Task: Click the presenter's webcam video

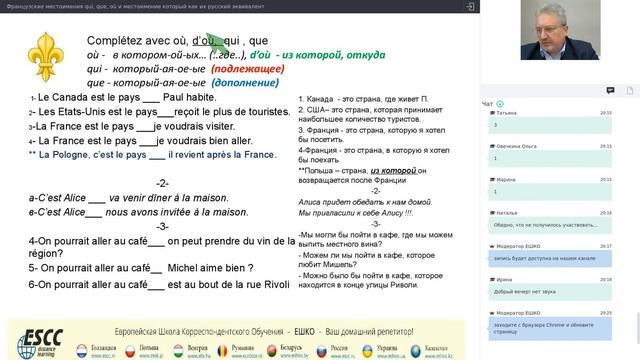Action: [560, 30]
